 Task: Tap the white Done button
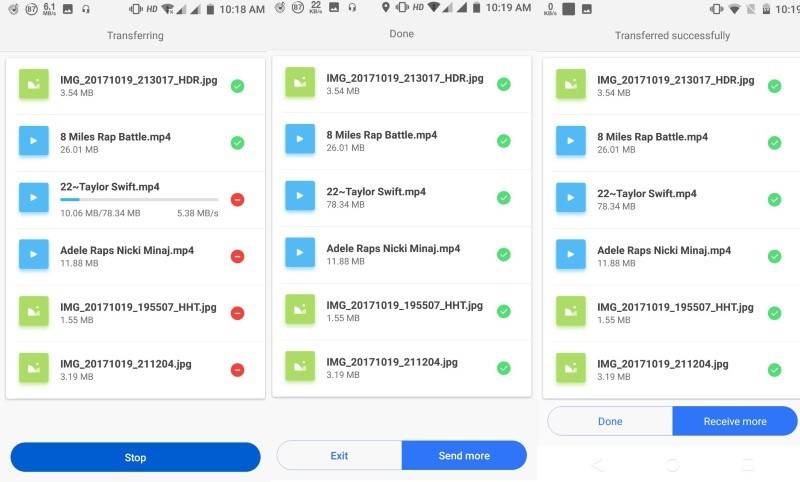[610, 421]
